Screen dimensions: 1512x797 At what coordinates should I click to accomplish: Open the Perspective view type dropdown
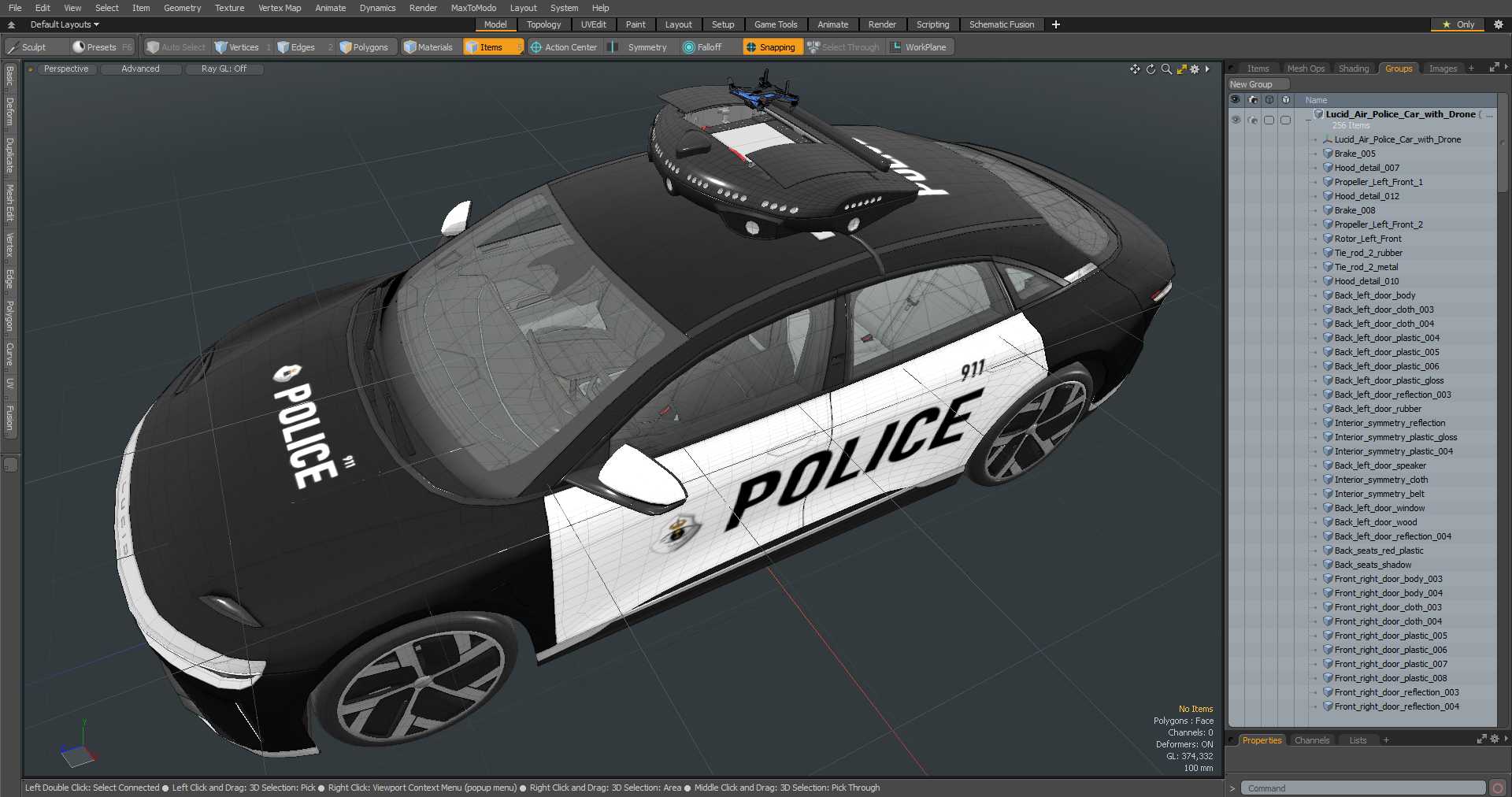(66, 69)
